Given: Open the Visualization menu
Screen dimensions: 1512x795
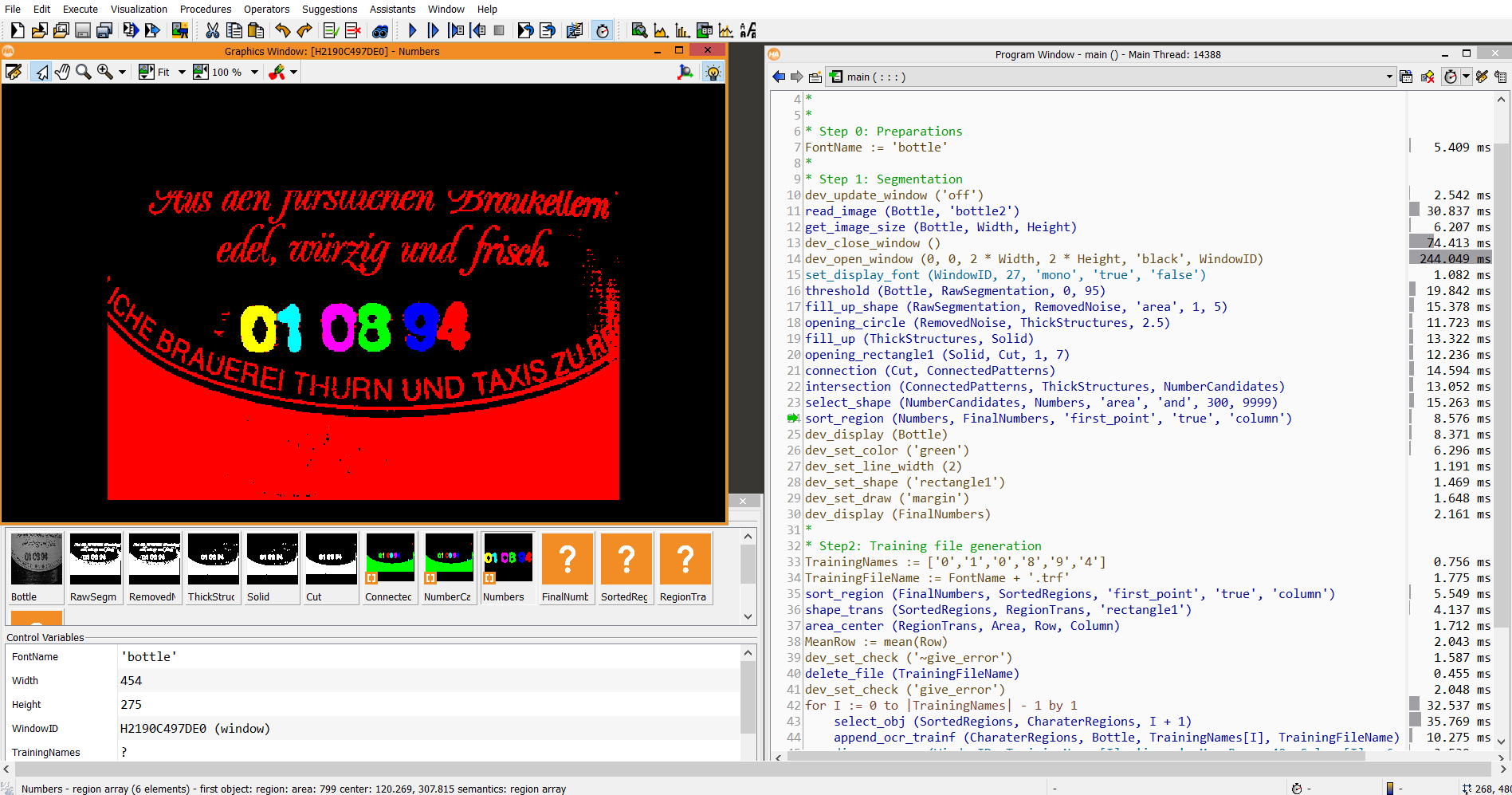Looking at the screenshot, I should click(139, 9).
